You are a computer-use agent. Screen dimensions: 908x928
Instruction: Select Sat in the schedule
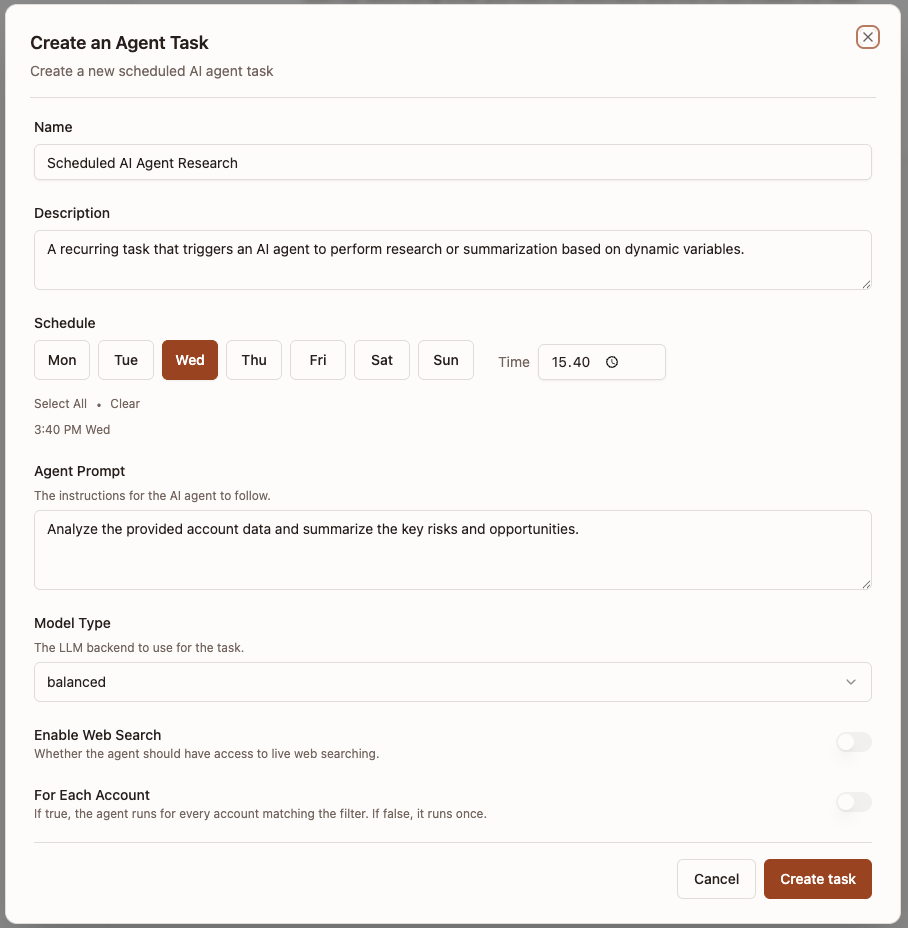pos(381,360)
